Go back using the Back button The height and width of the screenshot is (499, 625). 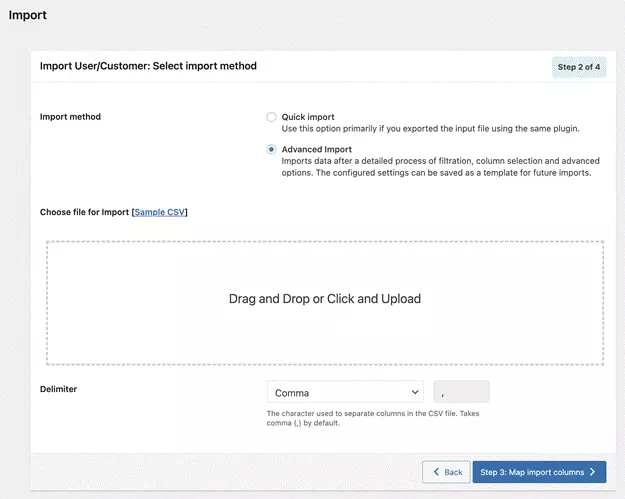tap(446, 472)
